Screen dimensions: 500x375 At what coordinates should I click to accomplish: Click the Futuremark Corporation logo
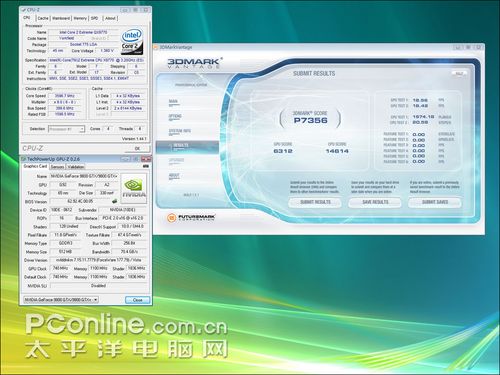(x=191, y=218)
